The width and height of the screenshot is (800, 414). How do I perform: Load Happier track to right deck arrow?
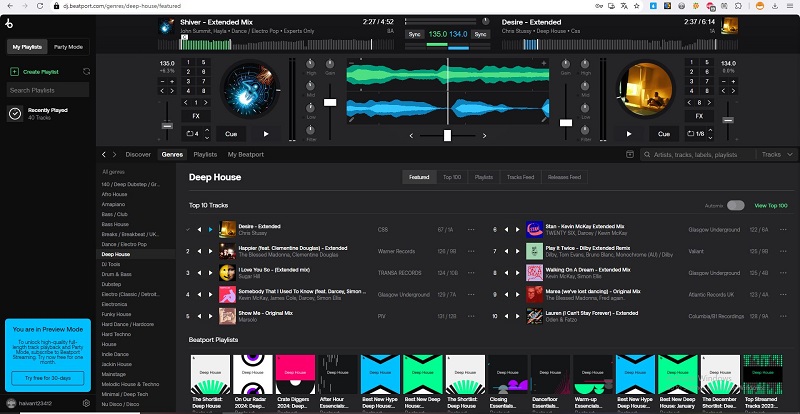(211, 251)
